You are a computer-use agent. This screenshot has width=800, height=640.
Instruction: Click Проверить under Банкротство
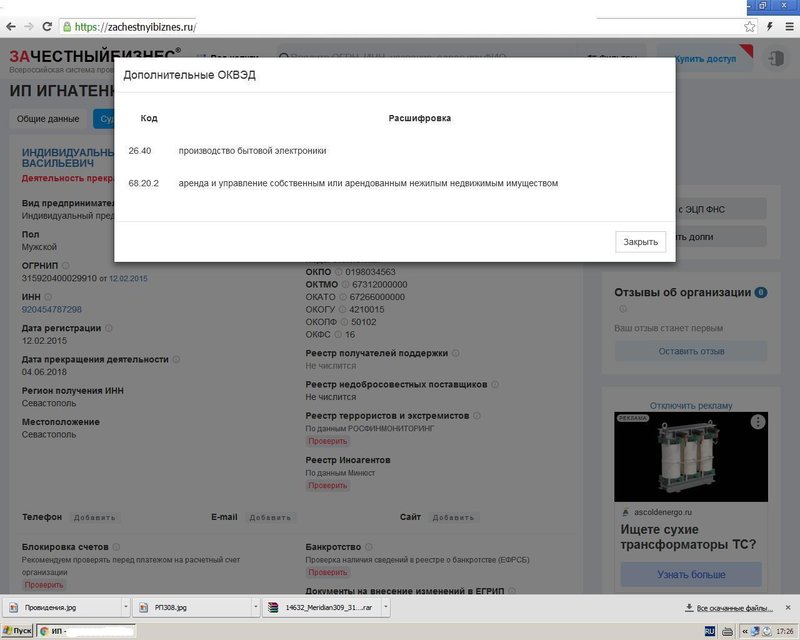tap(328, 572)
